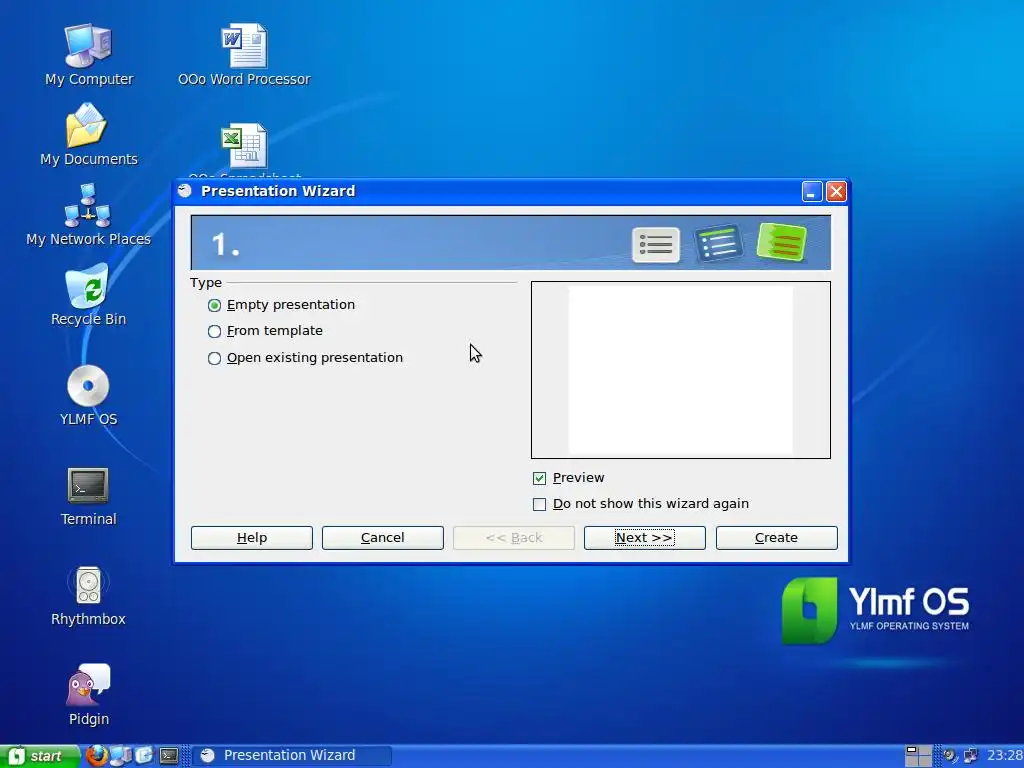Viewport: 1024px width, 768px height.
Task: Close the Presentation Wizard window
Action: (836, 191)
